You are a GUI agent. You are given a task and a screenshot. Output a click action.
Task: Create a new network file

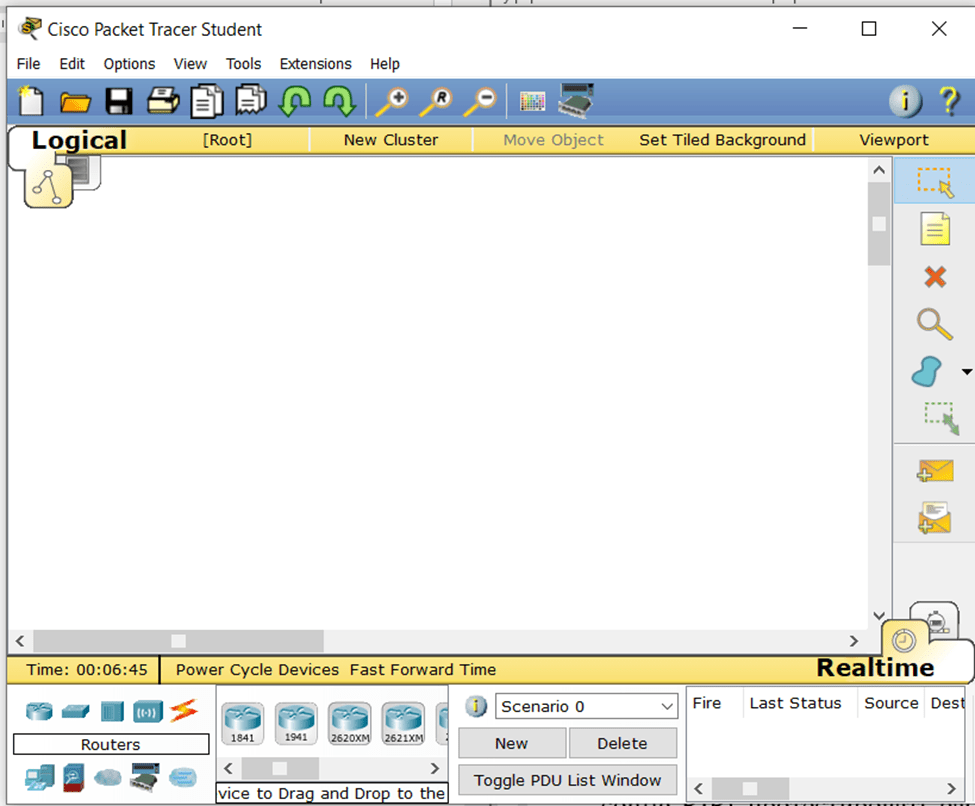click(x=30, y=101)
